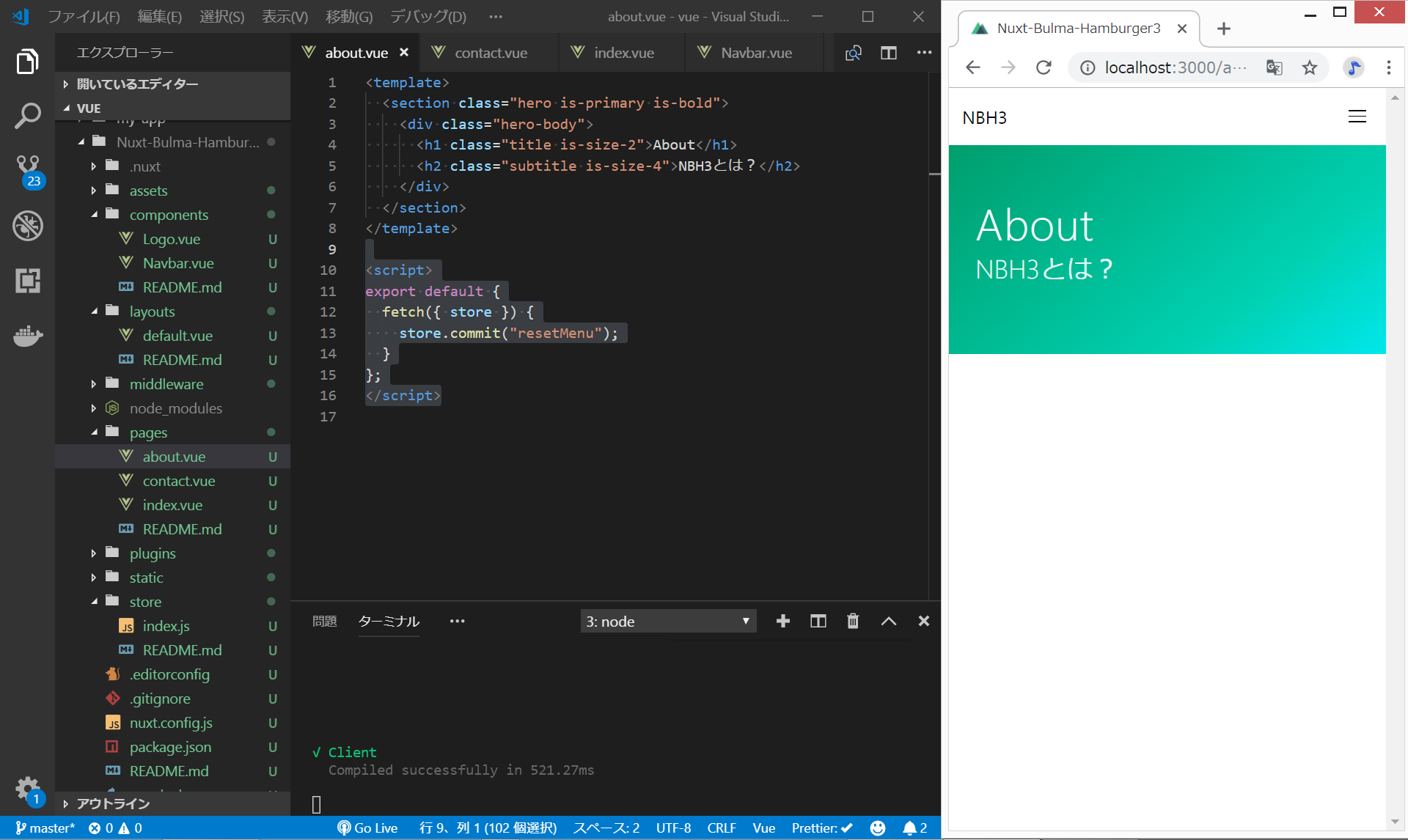Click the feedback smiley in status bar
This screenshot has height=840, width=1408.
(x=877, y=828)
